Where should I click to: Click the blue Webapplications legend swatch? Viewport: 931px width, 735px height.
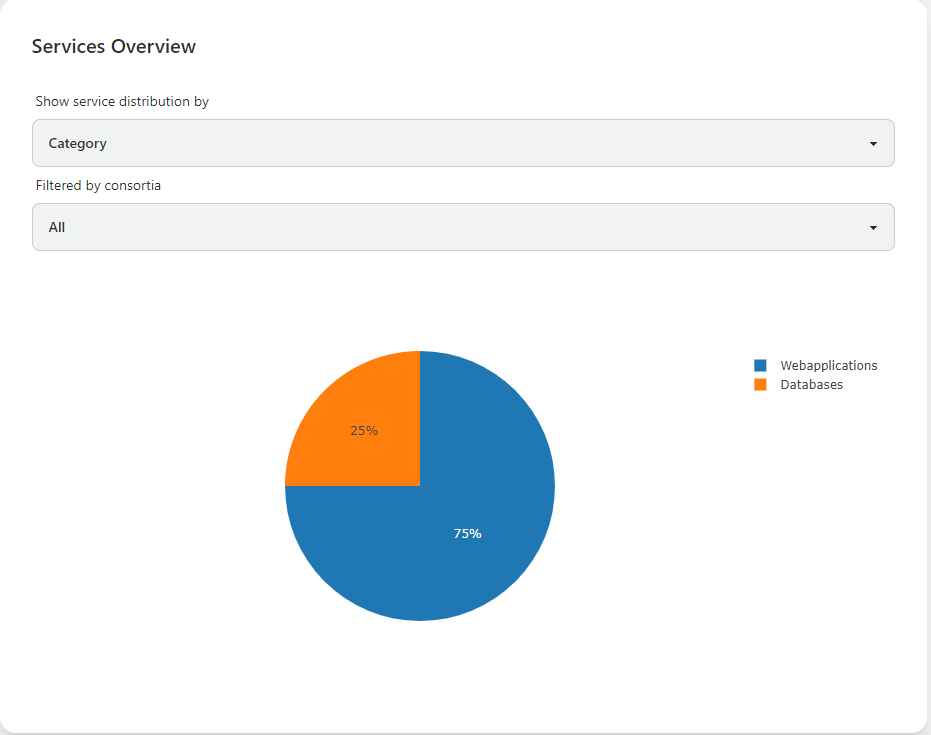point(760,366)
